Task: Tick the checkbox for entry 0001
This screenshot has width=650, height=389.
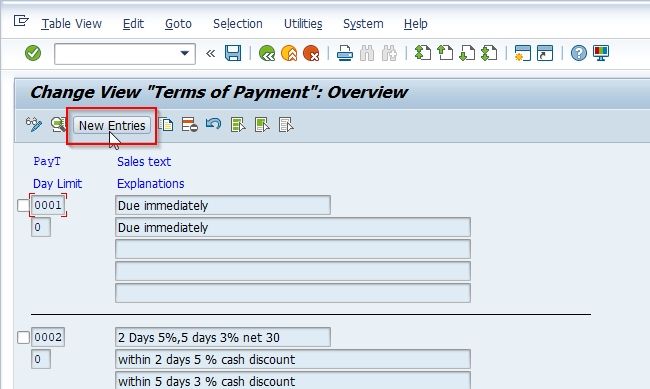Action: point(23,205)
